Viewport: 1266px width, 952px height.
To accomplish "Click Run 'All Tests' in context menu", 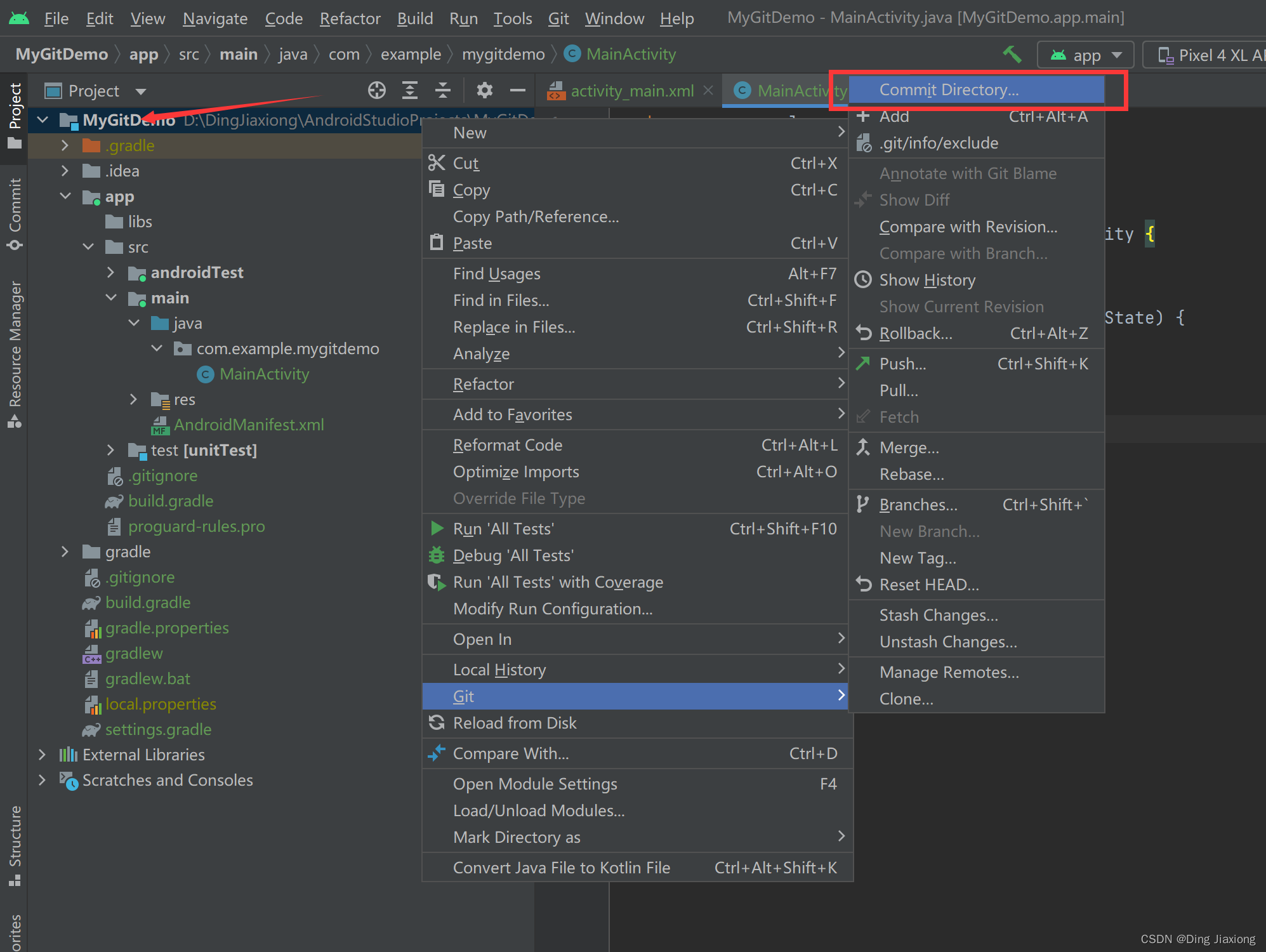I will point(635,529).
